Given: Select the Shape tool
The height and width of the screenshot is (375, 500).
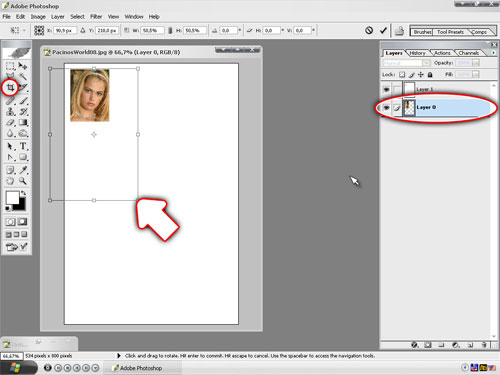Looking at the screenshot, I should tap(23, 157).
